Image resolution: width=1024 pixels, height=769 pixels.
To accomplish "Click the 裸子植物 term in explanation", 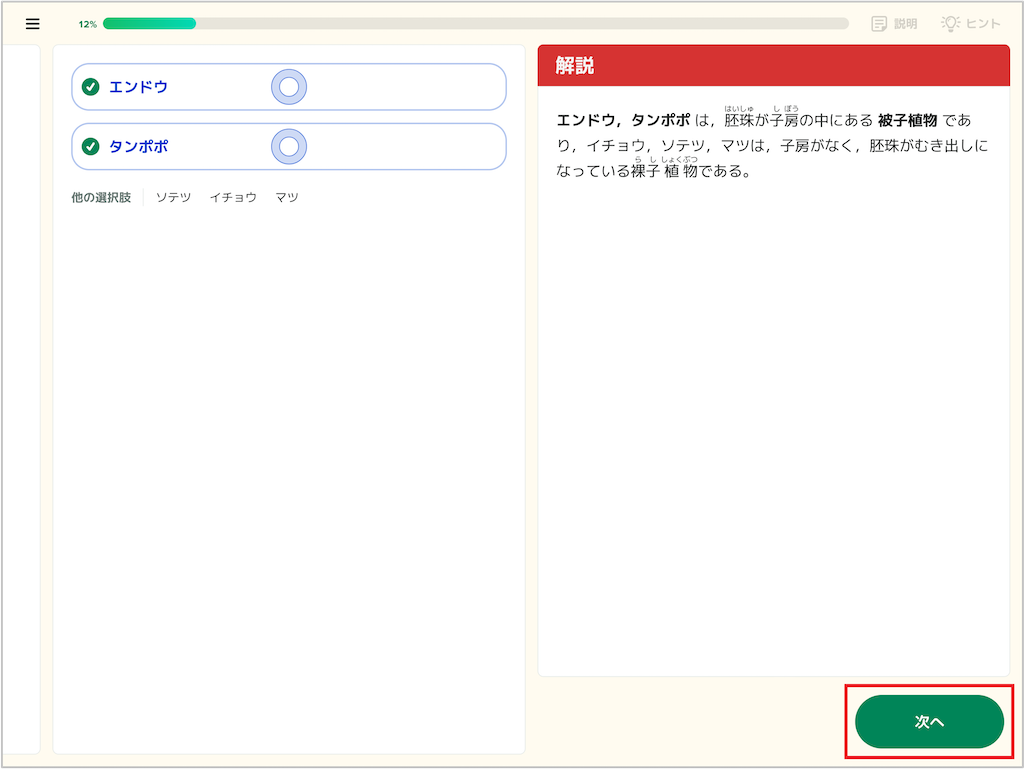I will [664, 170].
